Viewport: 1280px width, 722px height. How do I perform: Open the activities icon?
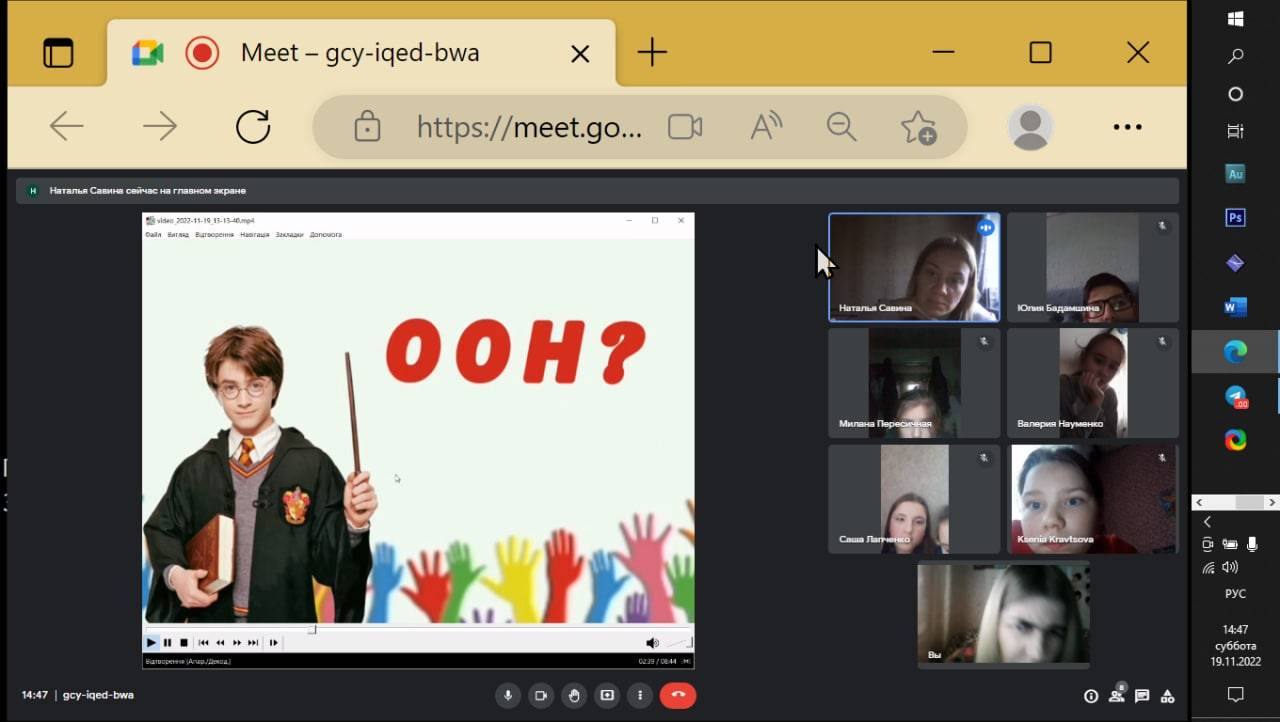(x=1167, y=696)
